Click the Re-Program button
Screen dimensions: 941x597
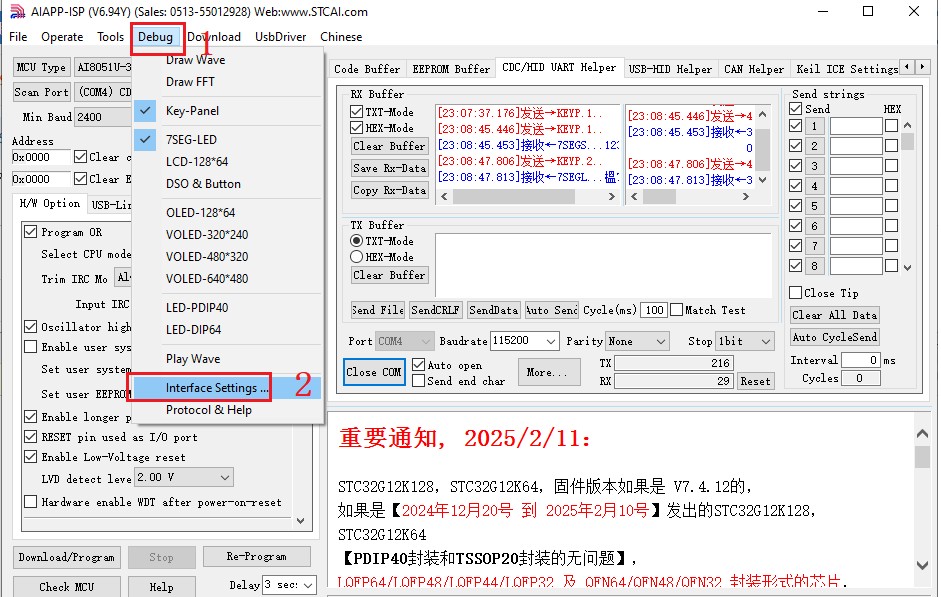pyautogui.click(x=257, y=557)
